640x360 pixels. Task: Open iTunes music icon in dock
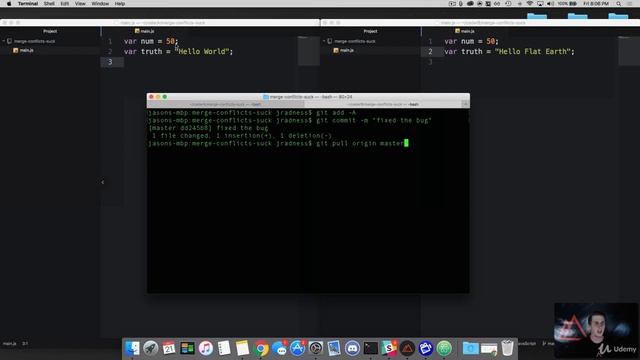[x=206, y=348]
